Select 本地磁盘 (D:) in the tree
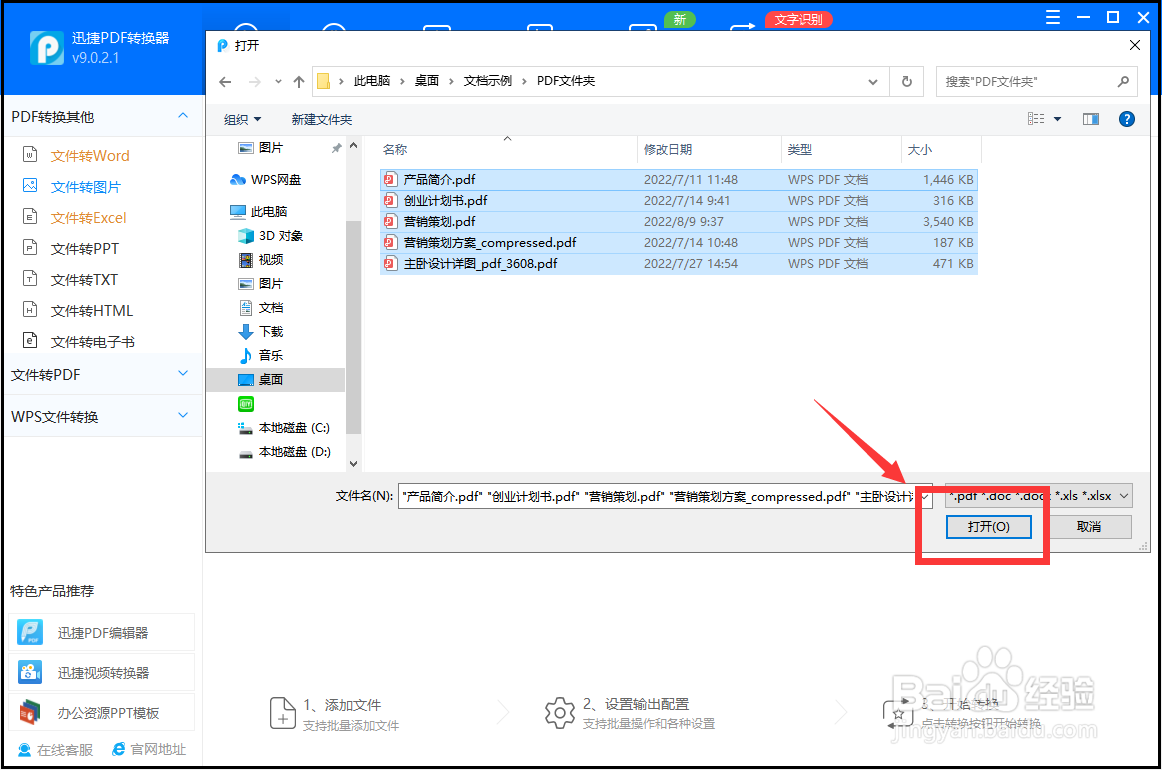 294,451
